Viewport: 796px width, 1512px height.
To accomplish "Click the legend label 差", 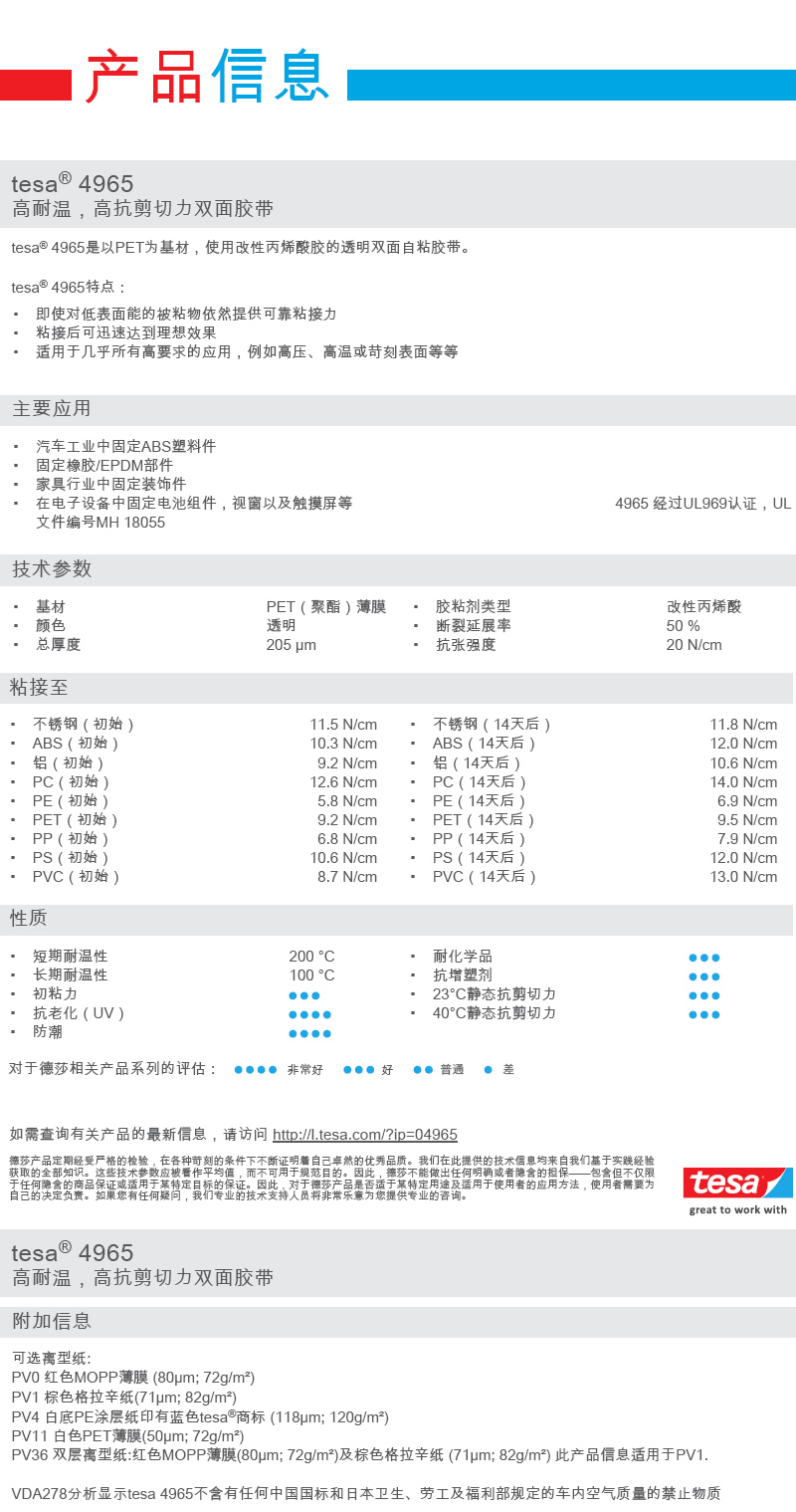I will (x=508, y=1069).
